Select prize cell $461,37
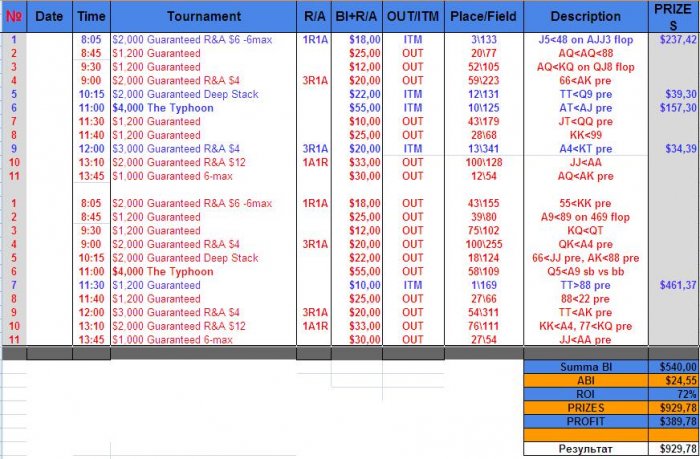 point(678,285)
